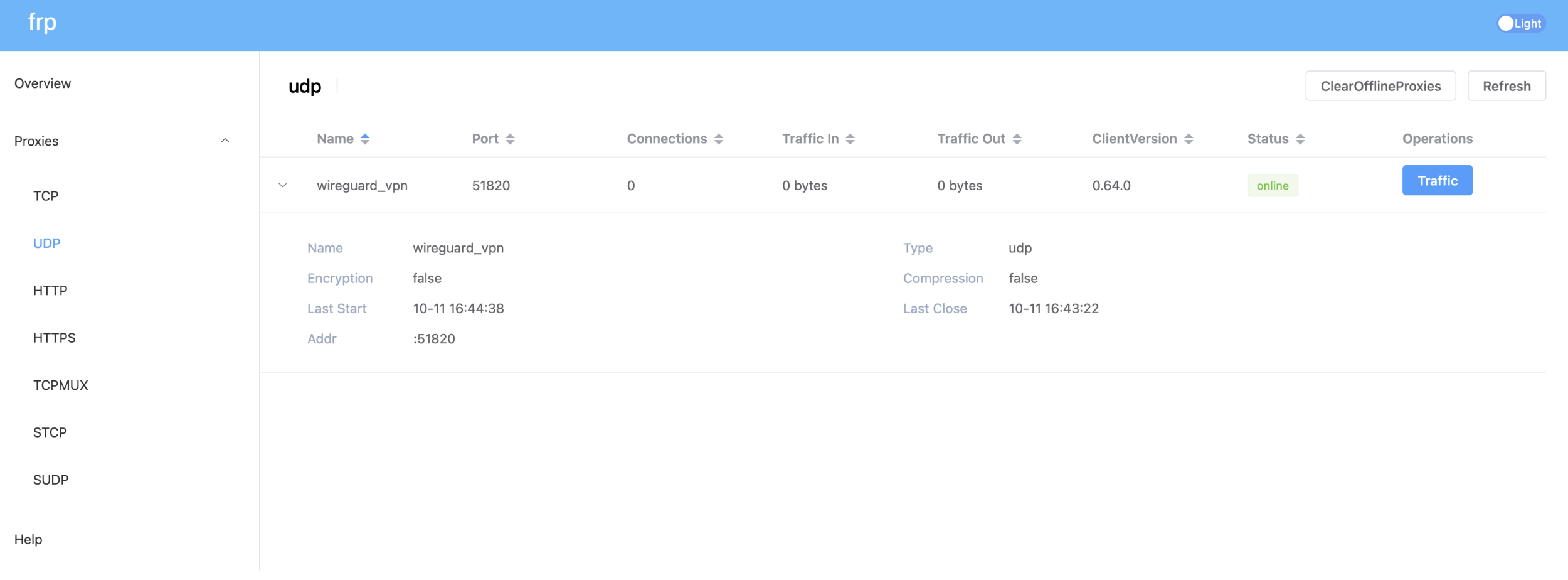The image size is (1568, 580).
Task: Sort proxies by Connections count
Action: 718,139
